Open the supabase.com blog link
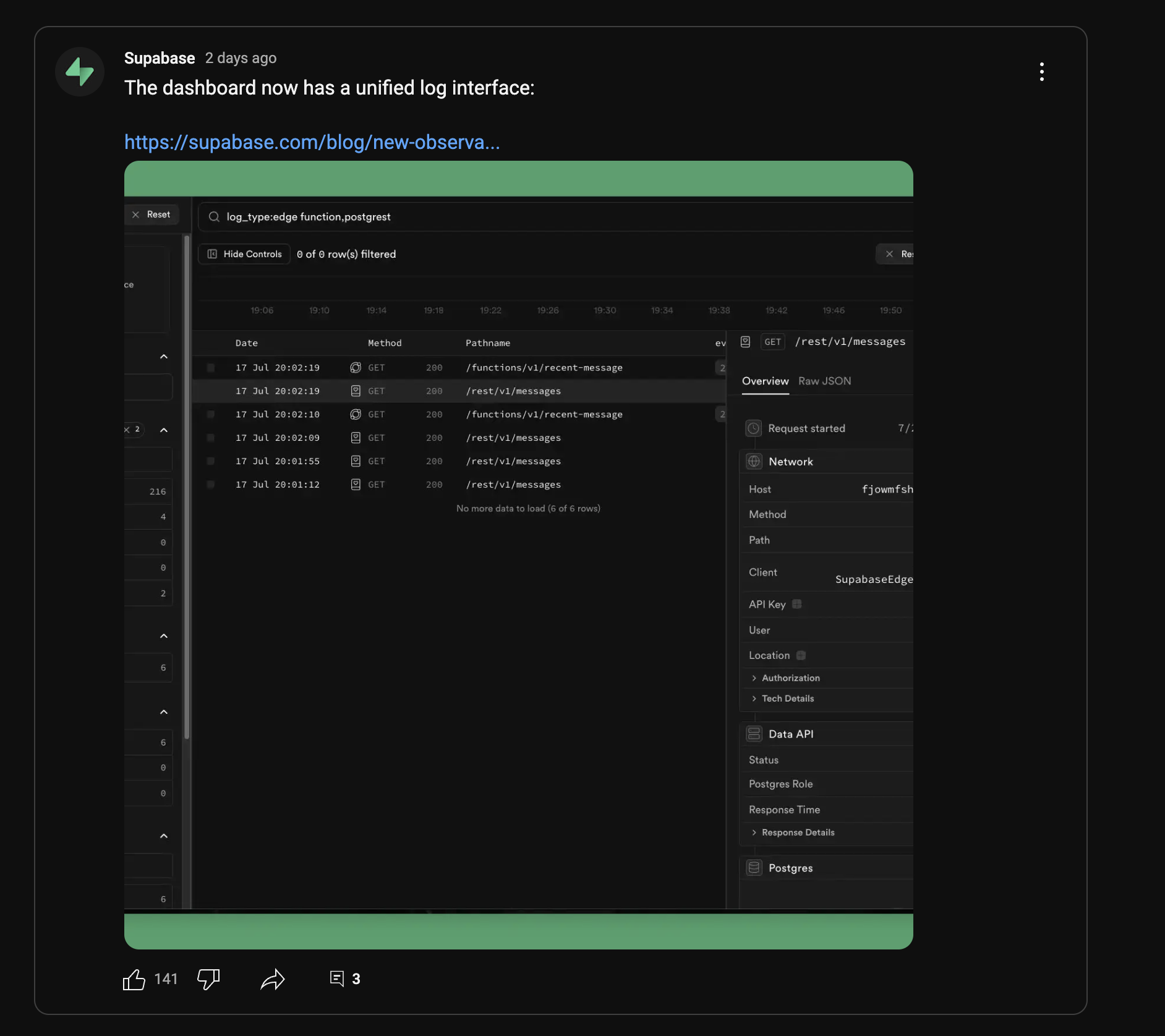 312,142
